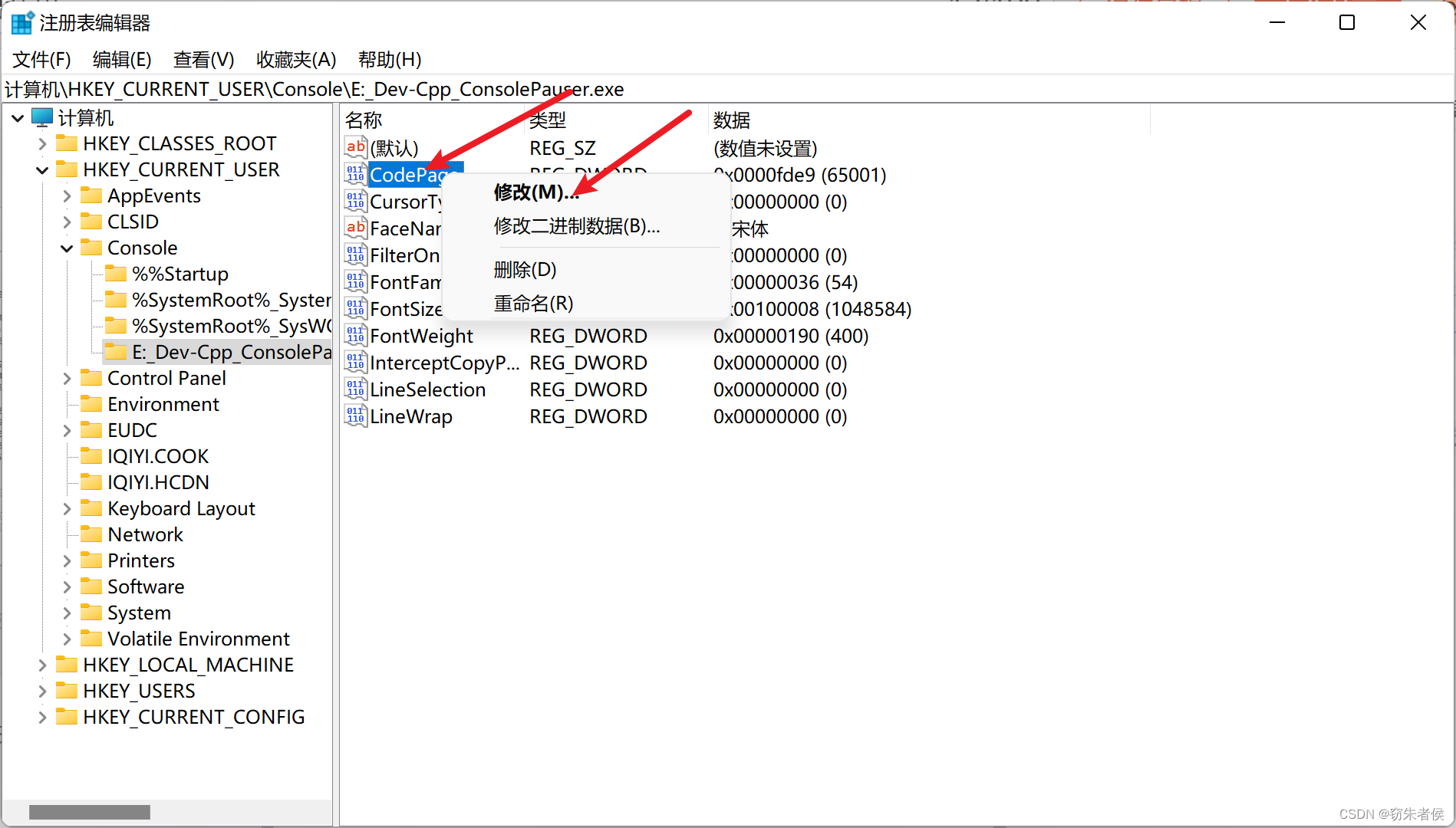Select the LineSelection value name

[427, 389]
